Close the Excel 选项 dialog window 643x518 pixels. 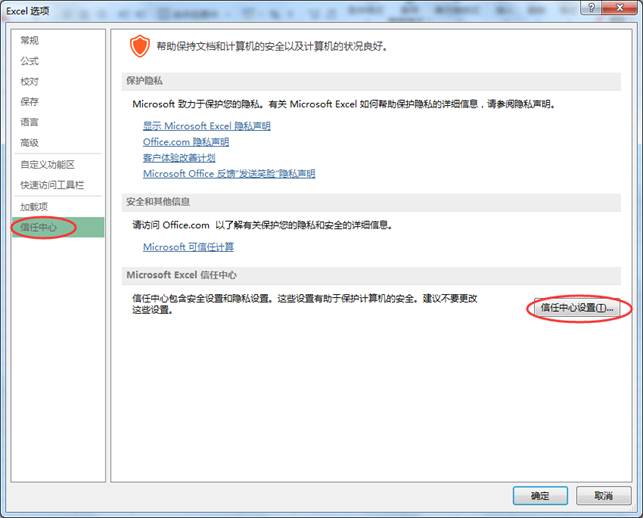tap(622, 11)
